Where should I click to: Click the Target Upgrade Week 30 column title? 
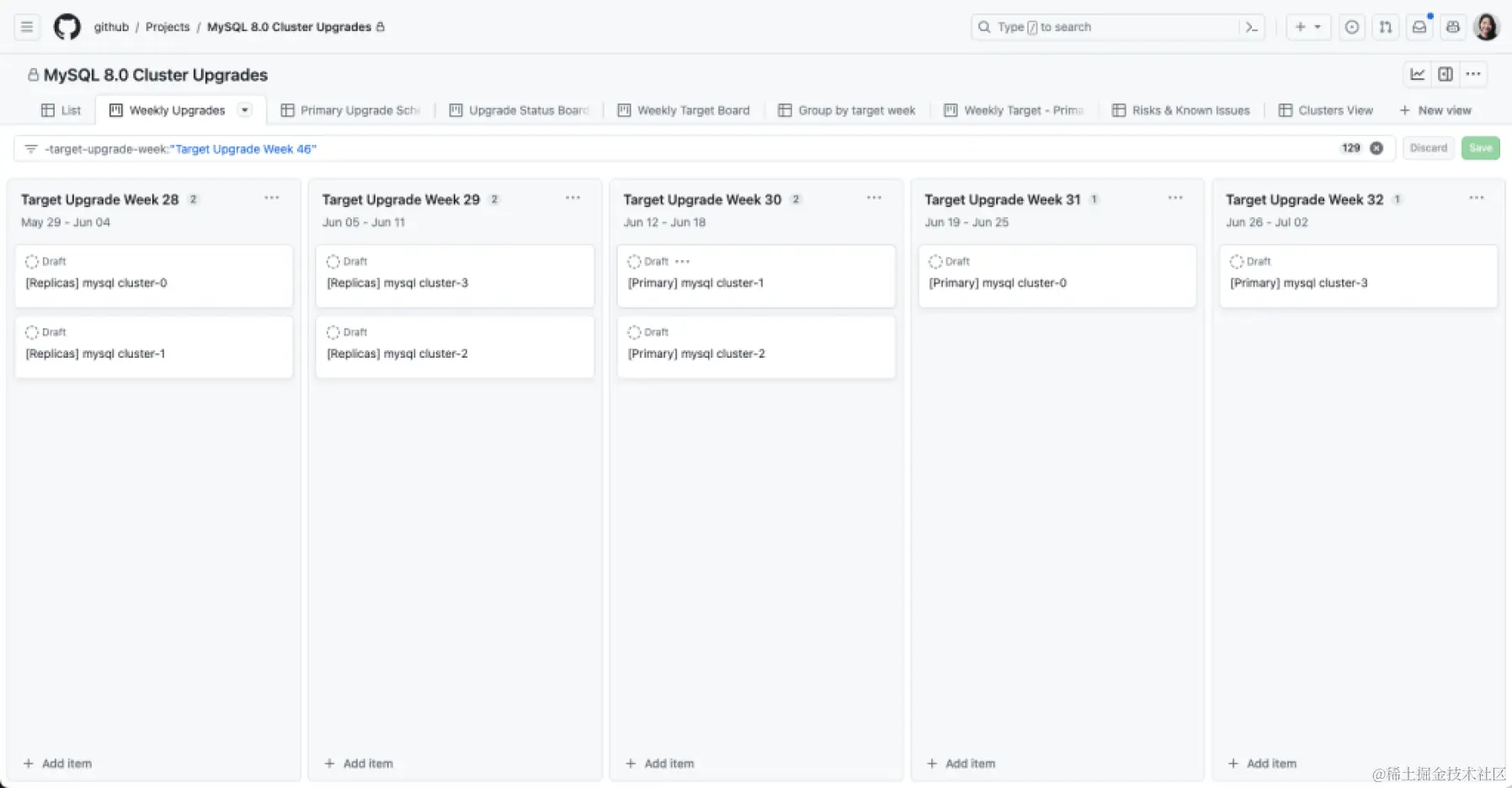[703, 200]
